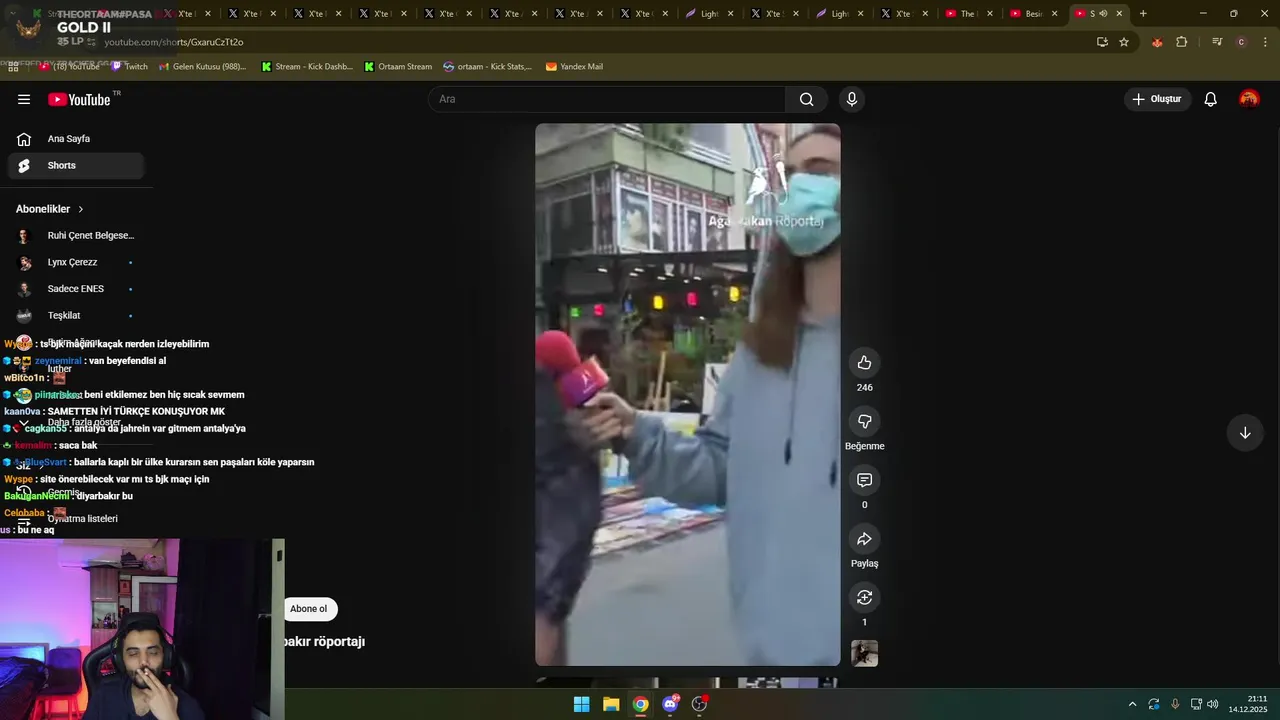The image size is (1280, 720).
Task: Open Lynx Çerezz subscription channel
Action: tap(76, 262)
